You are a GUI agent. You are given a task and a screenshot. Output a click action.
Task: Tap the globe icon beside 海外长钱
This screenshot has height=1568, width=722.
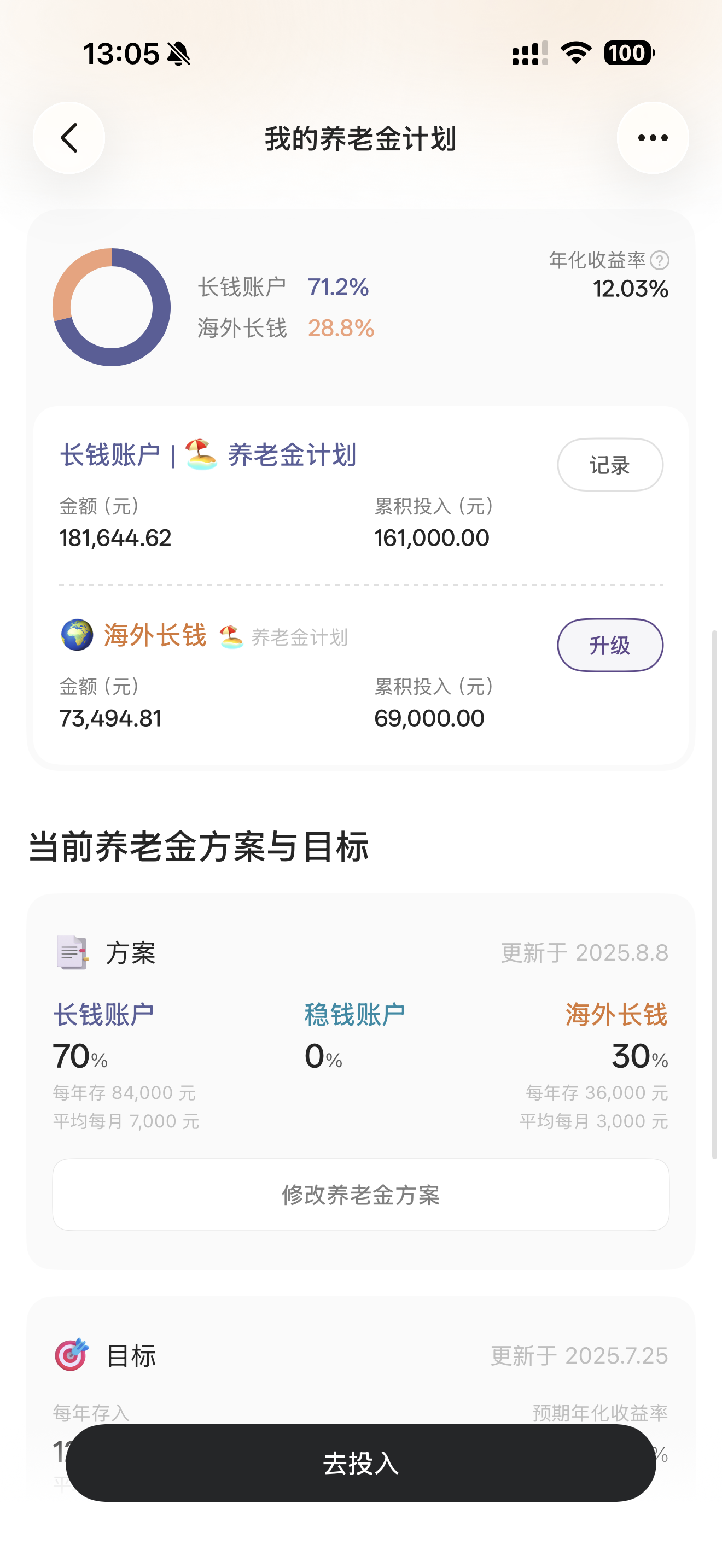(x=77, y=635)
